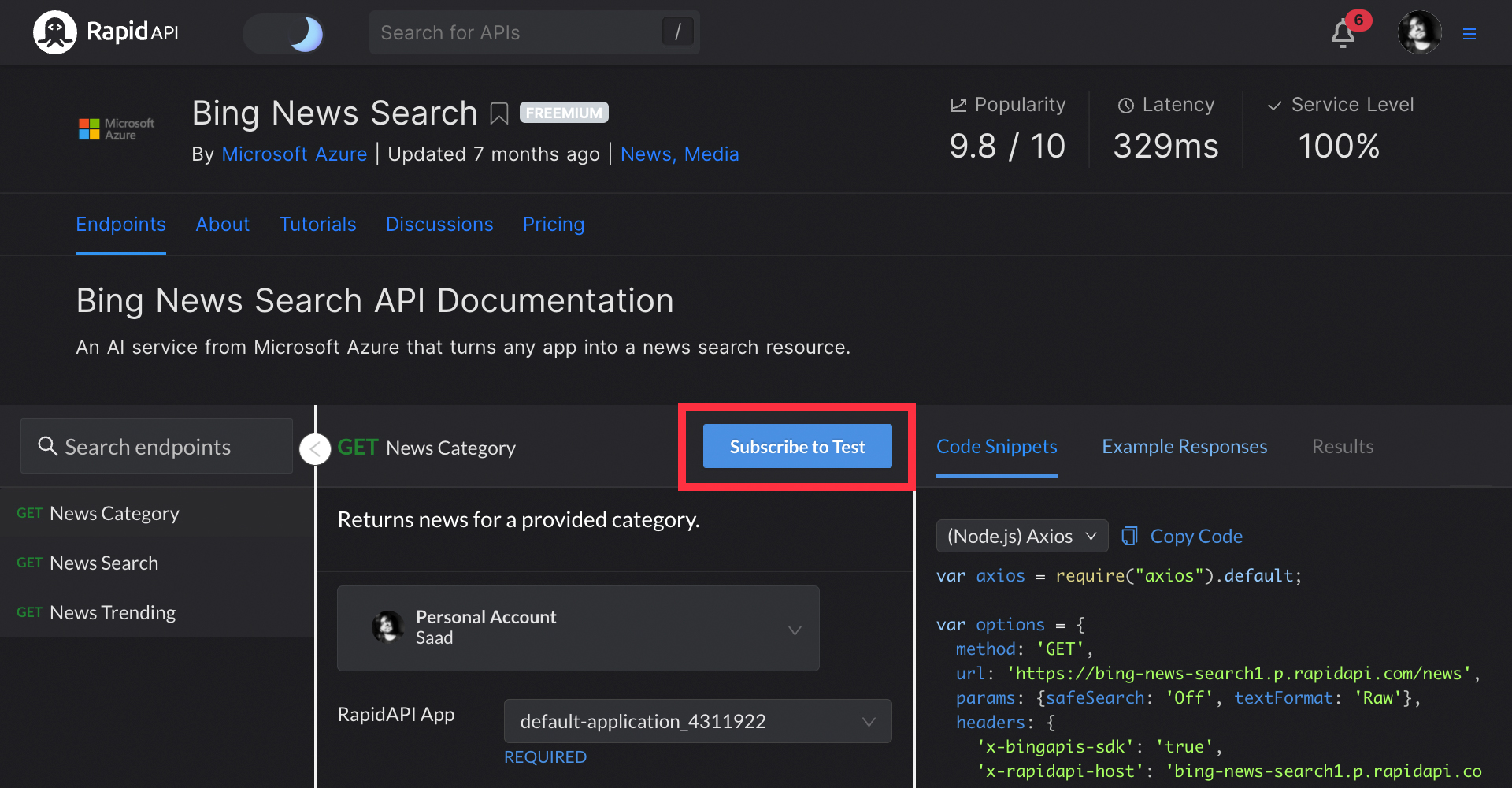Viewport: 1512px width, 788px height.
Task: Click the Popularity chart icon
Action: click(958, 105)
